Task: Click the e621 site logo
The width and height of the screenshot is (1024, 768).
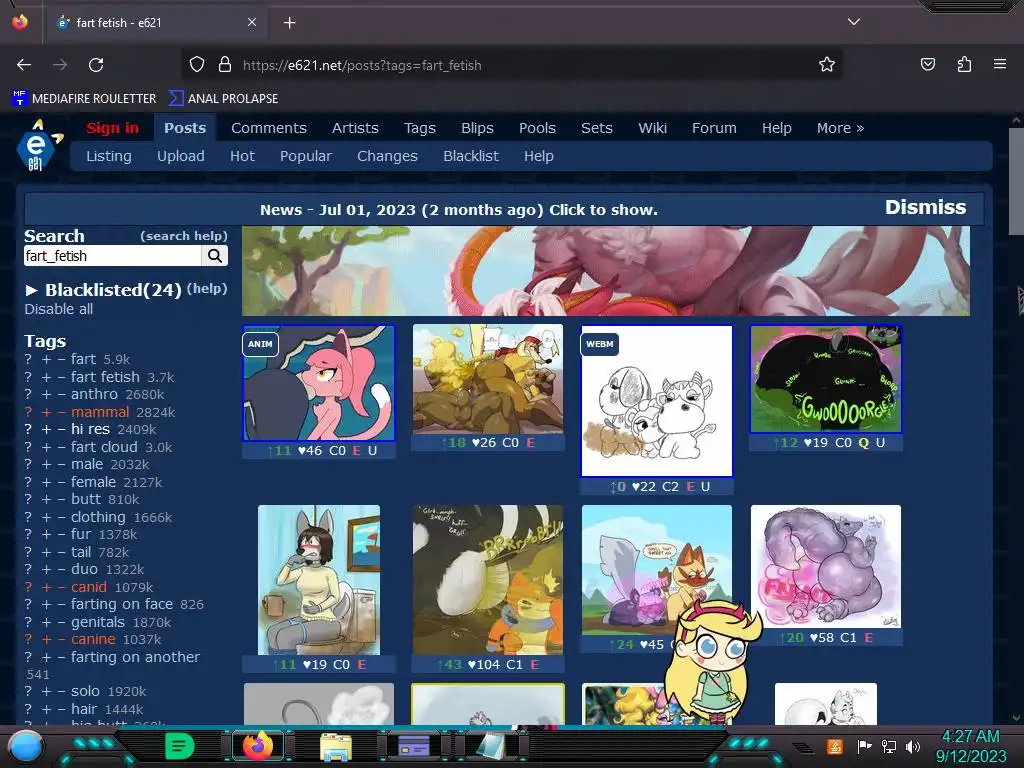Action: (x=38, y=146)
